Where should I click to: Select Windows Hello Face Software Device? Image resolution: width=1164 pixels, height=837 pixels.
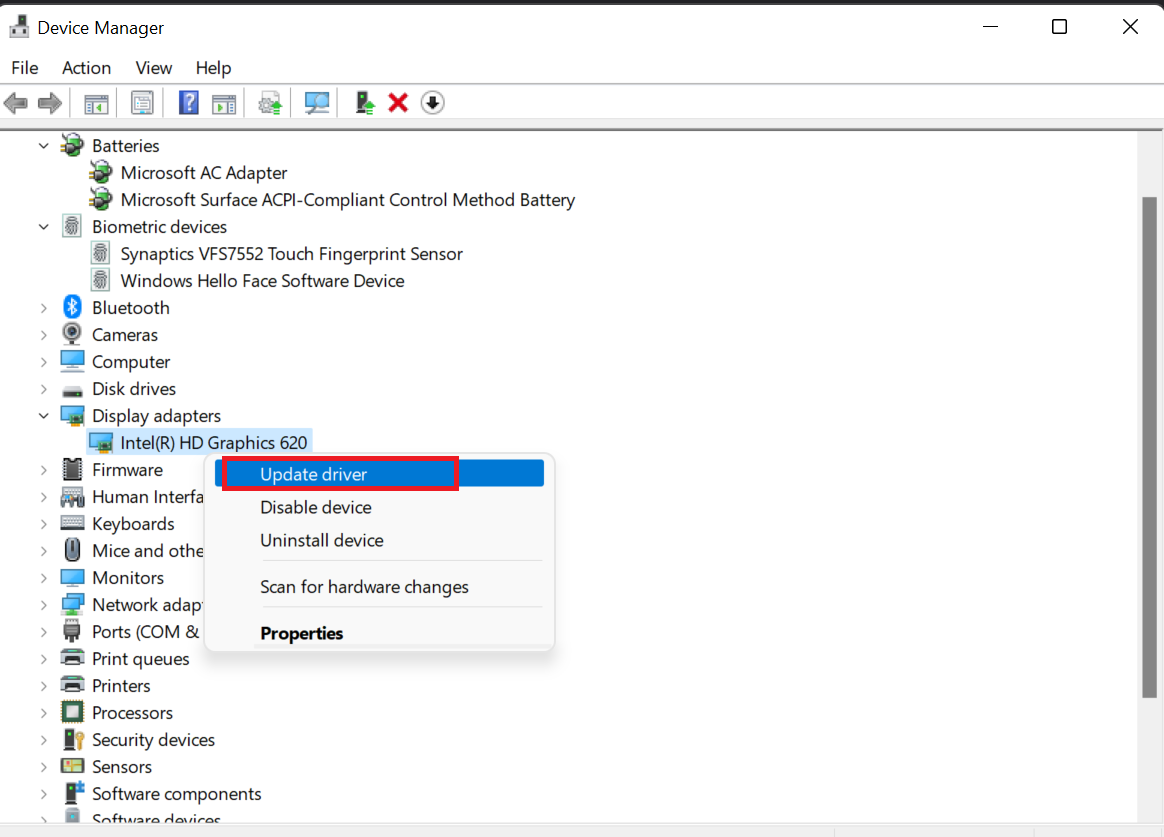[x=262, y=280]
